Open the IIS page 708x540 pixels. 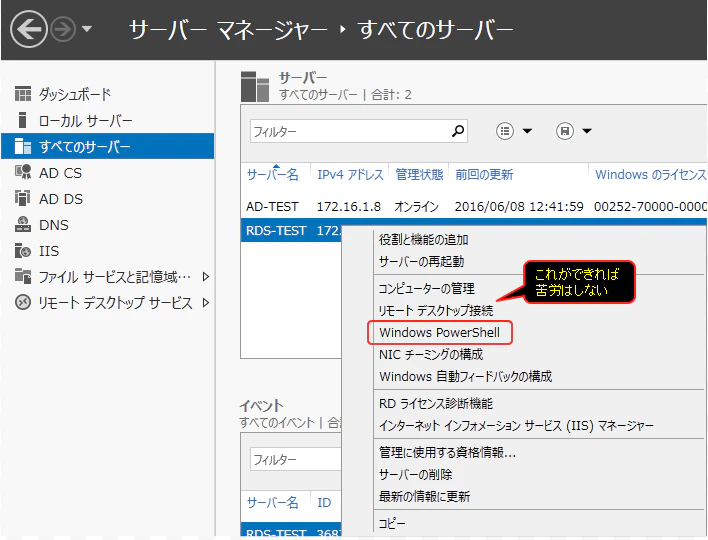49,251
